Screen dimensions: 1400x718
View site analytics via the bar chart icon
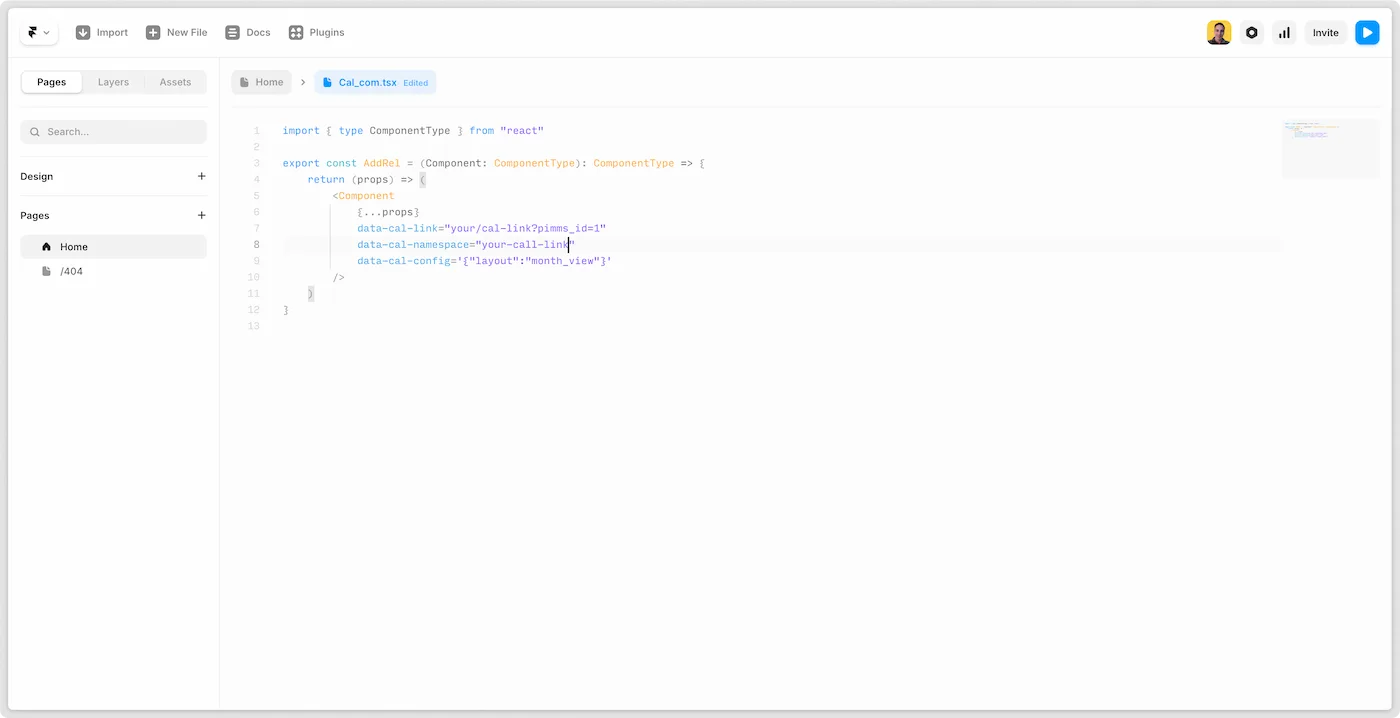[1284, 31]
